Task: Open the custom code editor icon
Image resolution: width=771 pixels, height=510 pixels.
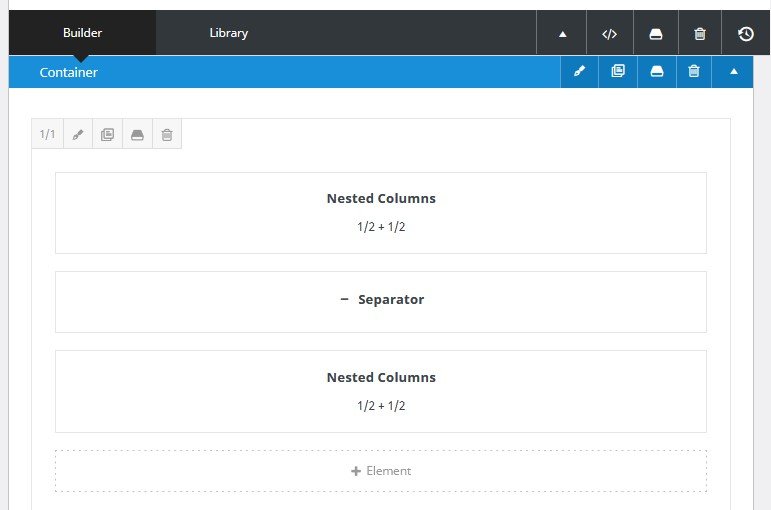Action: 609,33
